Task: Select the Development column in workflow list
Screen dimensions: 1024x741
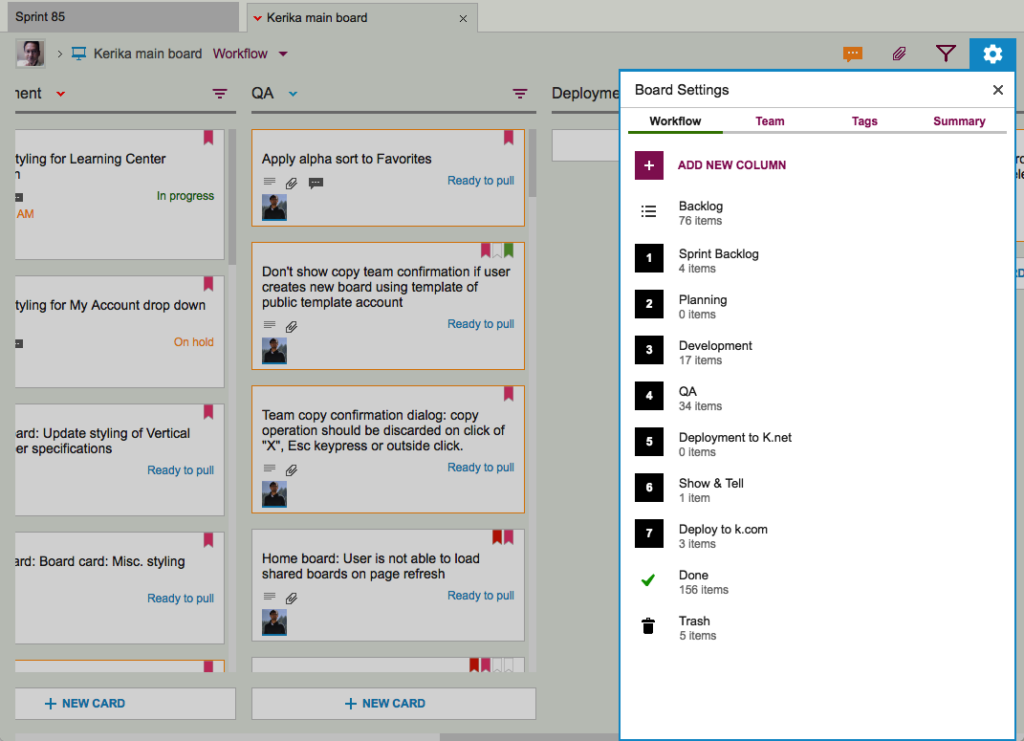Action: [x=715, y=352]
